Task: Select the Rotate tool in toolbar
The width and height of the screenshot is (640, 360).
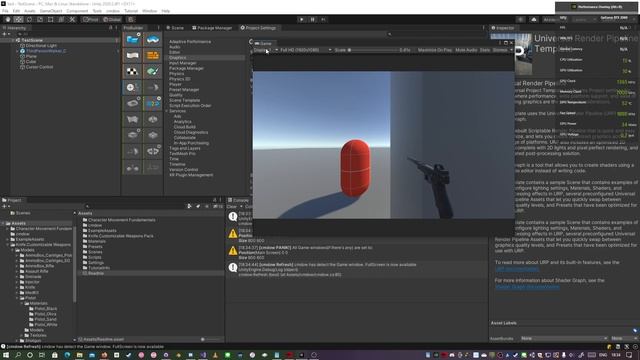Action: coord(29,20)
